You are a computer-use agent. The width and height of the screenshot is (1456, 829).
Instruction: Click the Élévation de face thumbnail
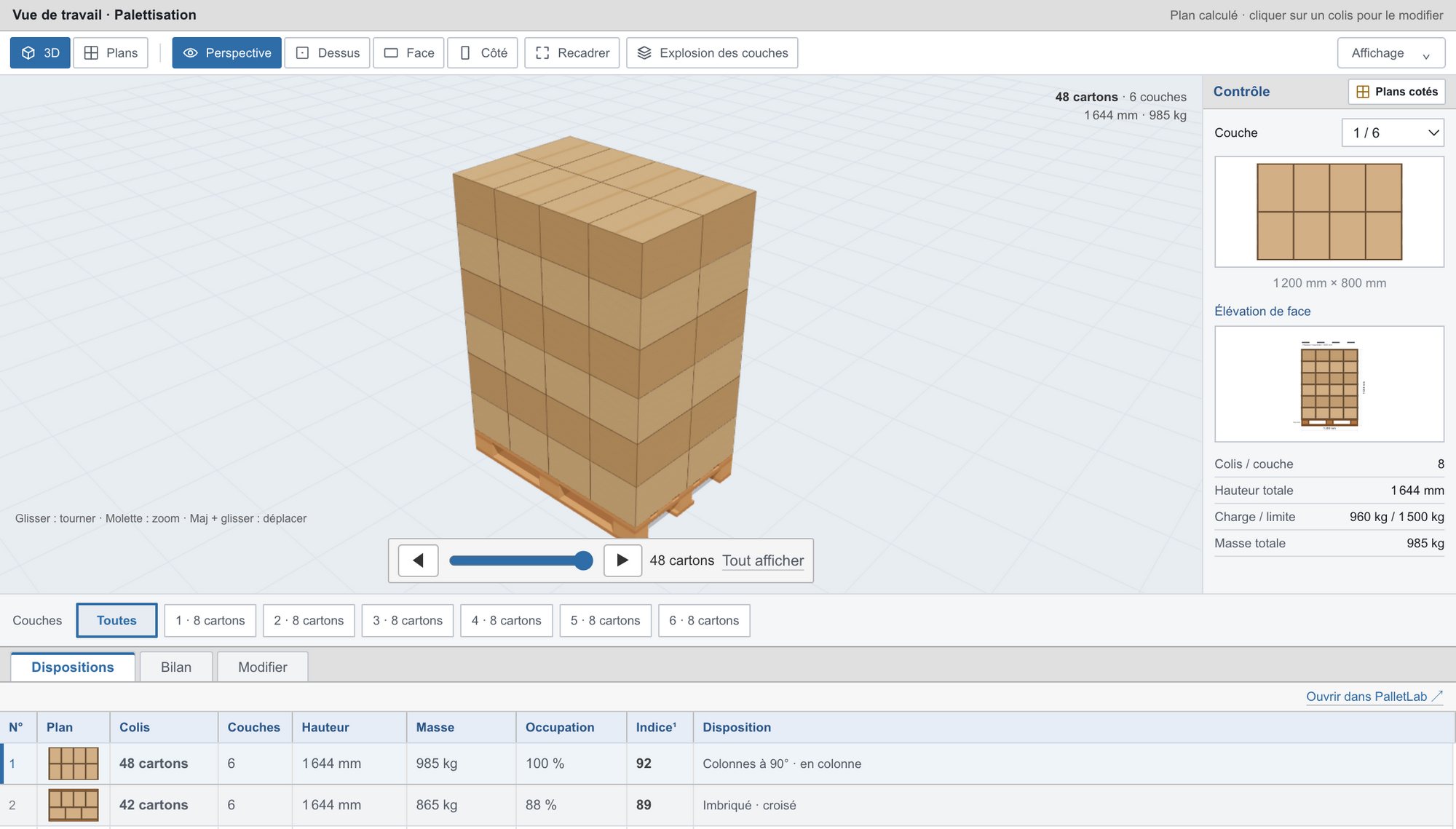coord(1329,384)
